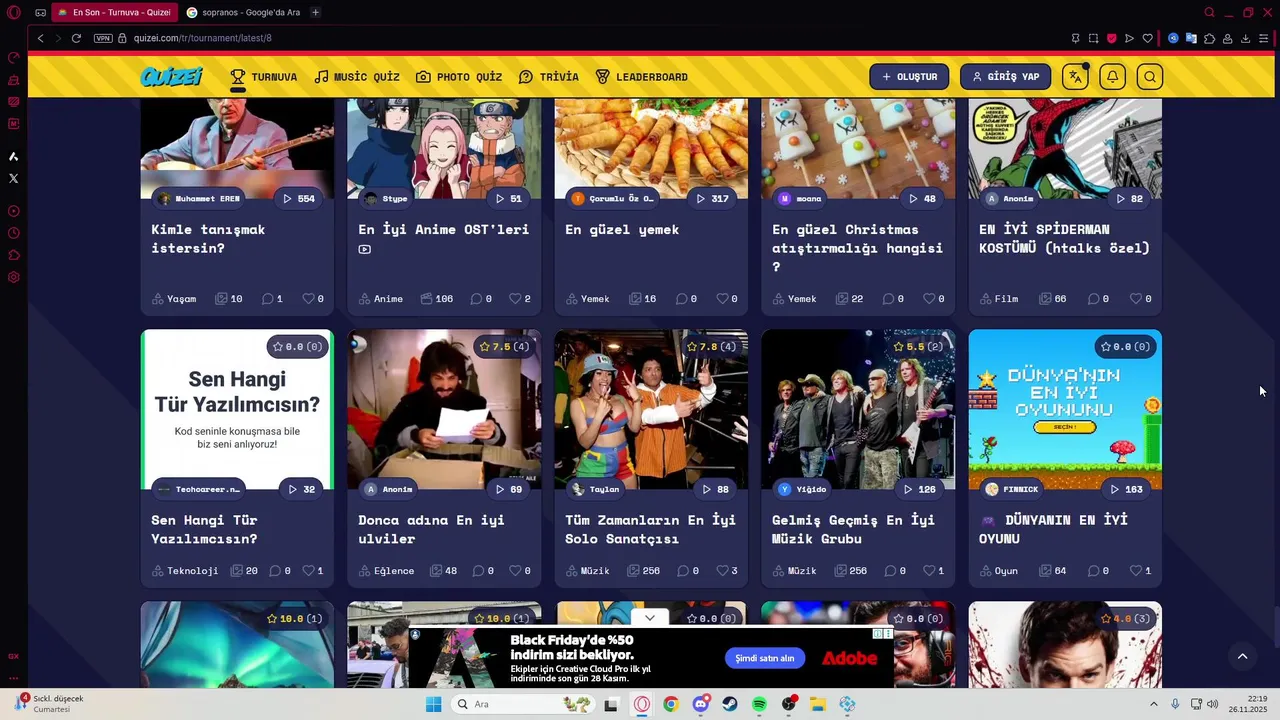The height and width of the screenshot is (720, 1280).
Task: Open the sidebar history clock icon
Action: tap(14, 233)
